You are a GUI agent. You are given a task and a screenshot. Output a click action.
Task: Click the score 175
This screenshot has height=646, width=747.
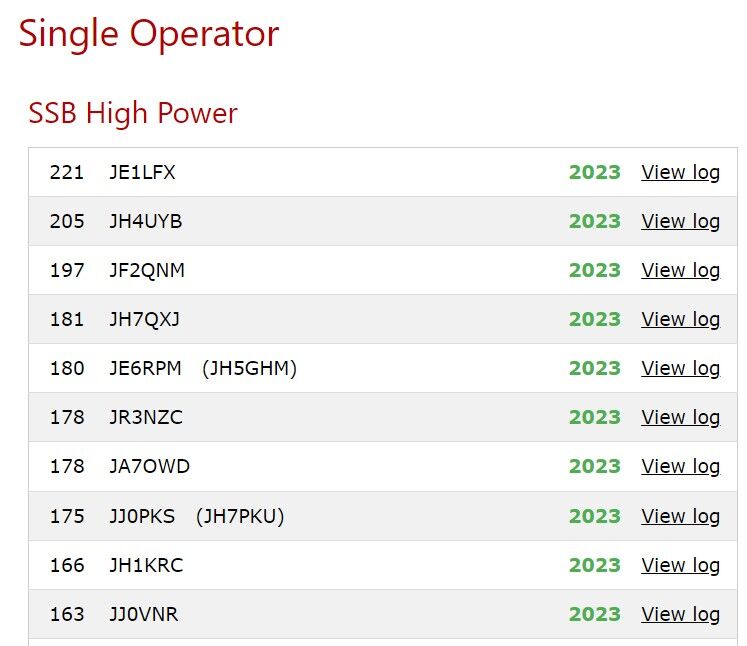tap(67, 516)
